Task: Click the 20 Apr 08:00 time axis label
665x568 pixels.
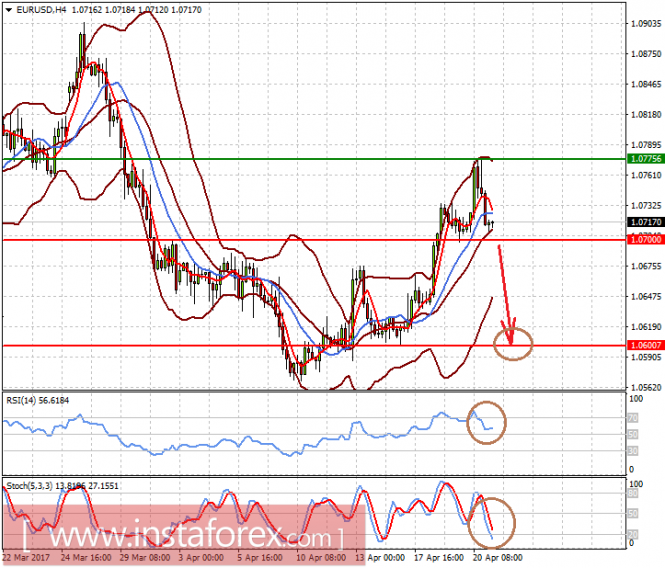Action: (497, 557)
